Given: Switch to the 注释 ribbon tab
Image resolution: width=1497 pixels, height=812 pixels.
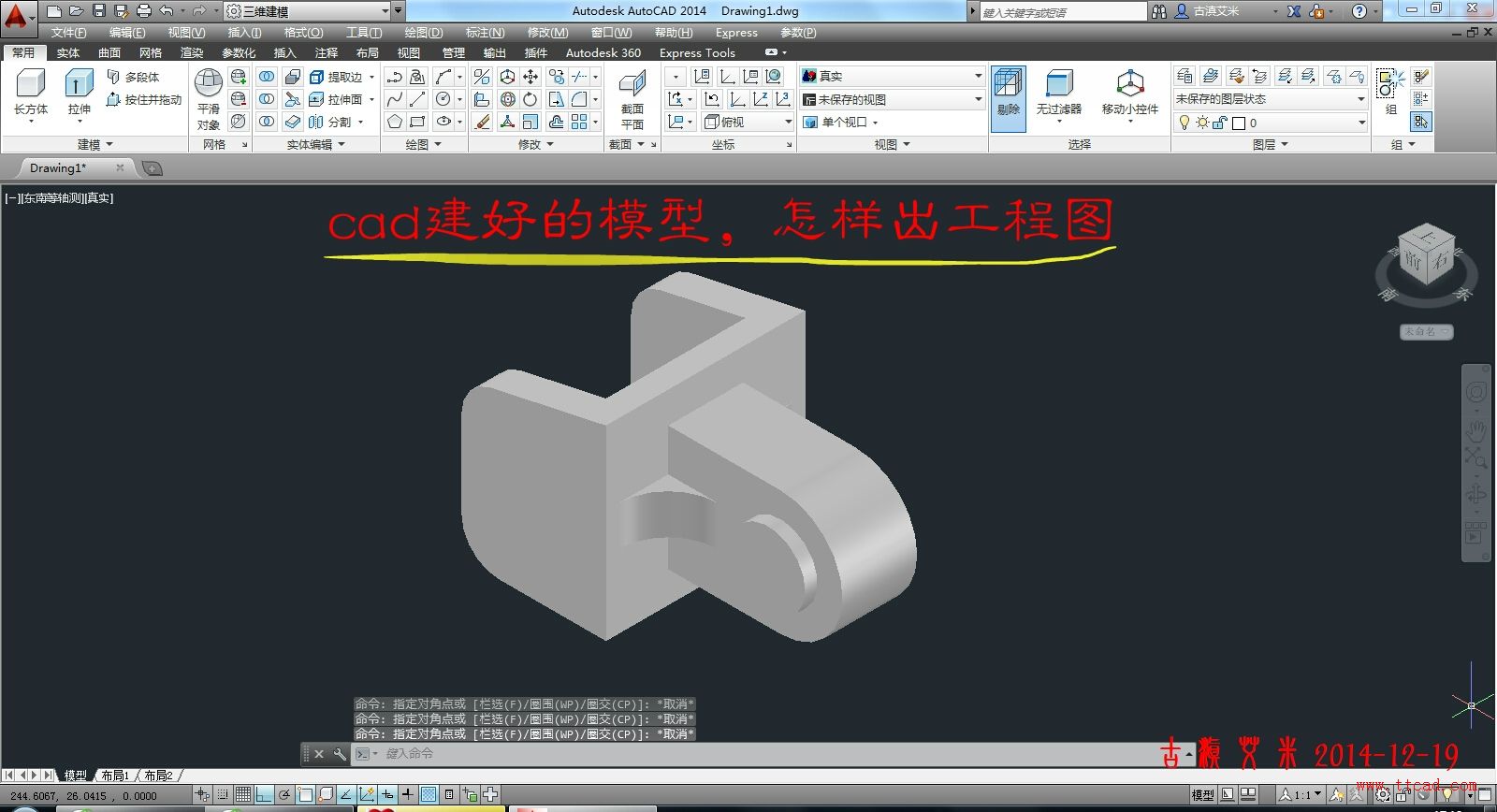Looking at the screenshot, I should tap(327, 53).
